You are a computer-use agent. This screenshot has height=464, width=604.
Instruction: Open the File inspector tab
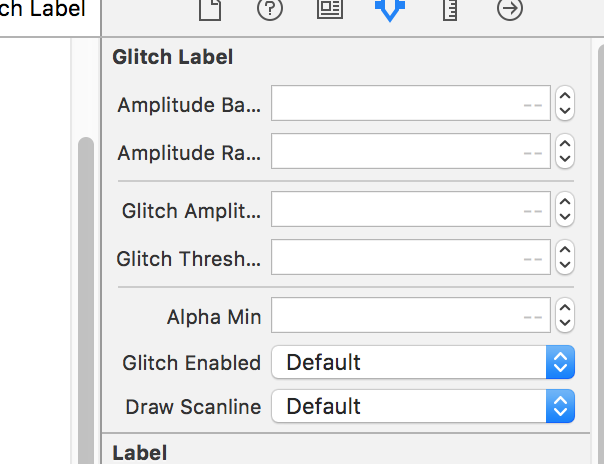pyautogui.click(x=210, y=9)
